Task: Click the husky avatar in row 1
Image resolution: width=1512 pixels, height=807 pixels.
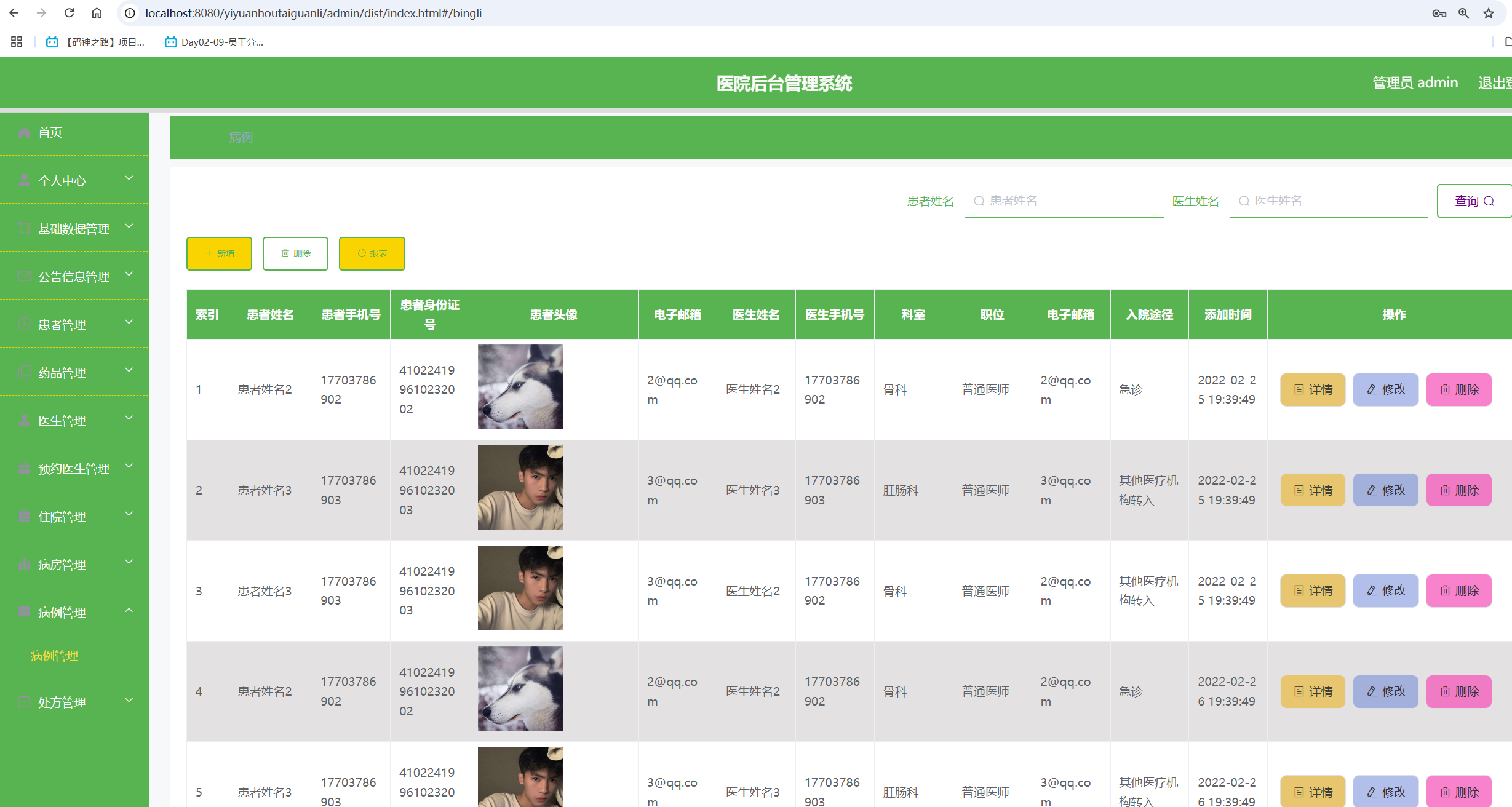Action: click(x=520, y=387)
